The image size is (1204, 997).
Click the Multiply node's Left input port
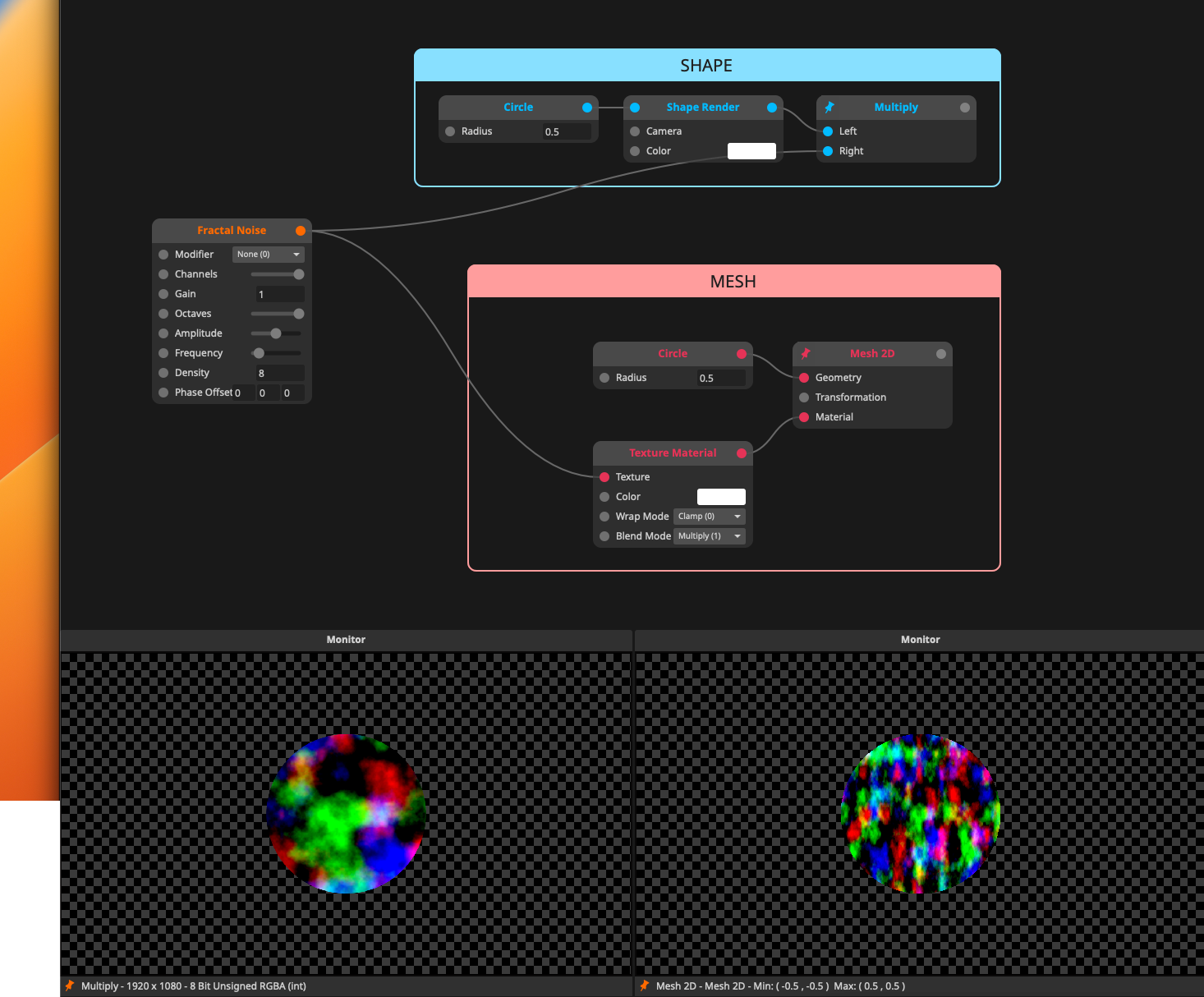click(x=828, y=131)
